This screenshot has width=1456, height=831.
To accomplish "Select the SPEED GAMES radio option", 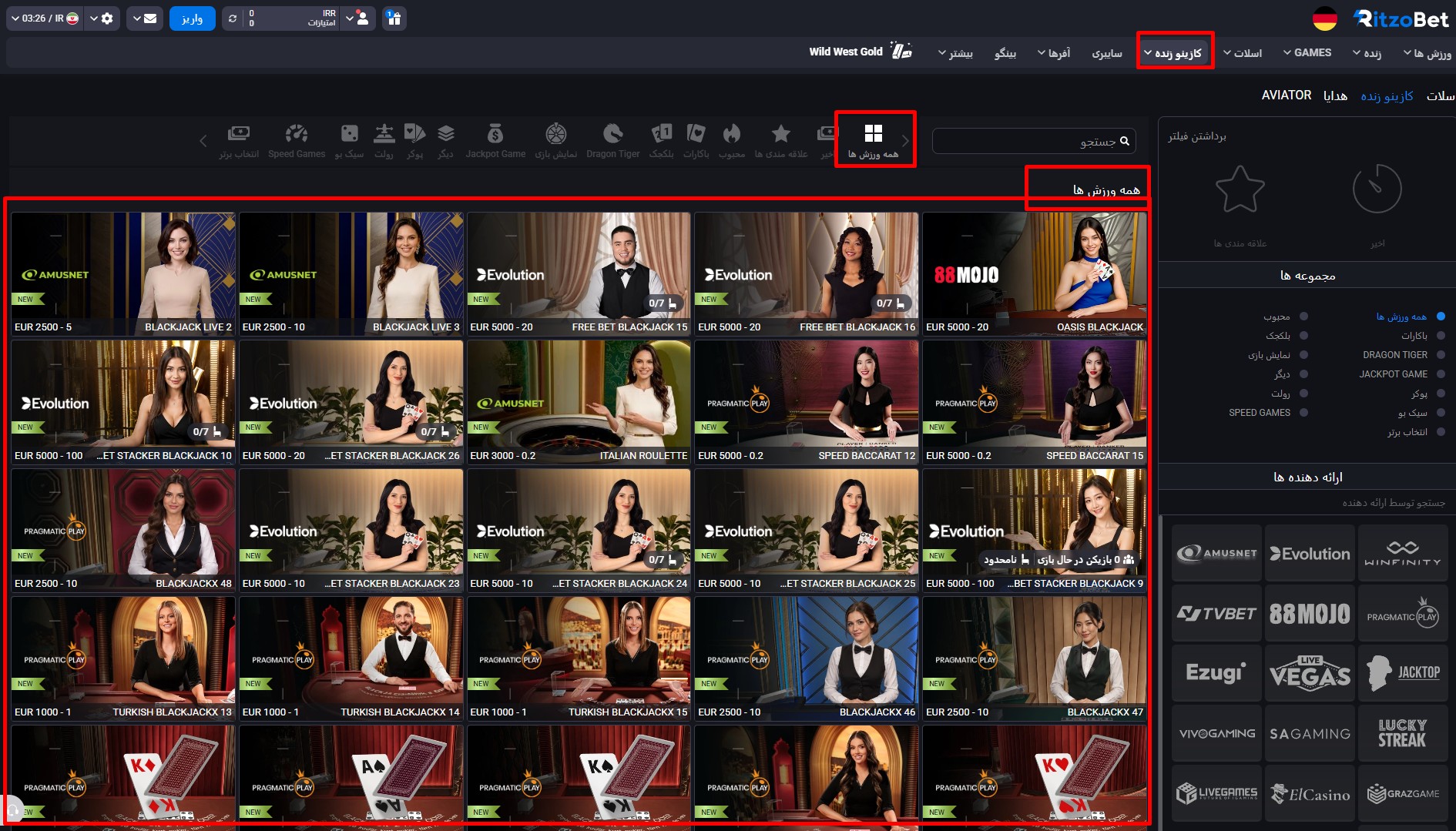I will tap(1303, 413).
